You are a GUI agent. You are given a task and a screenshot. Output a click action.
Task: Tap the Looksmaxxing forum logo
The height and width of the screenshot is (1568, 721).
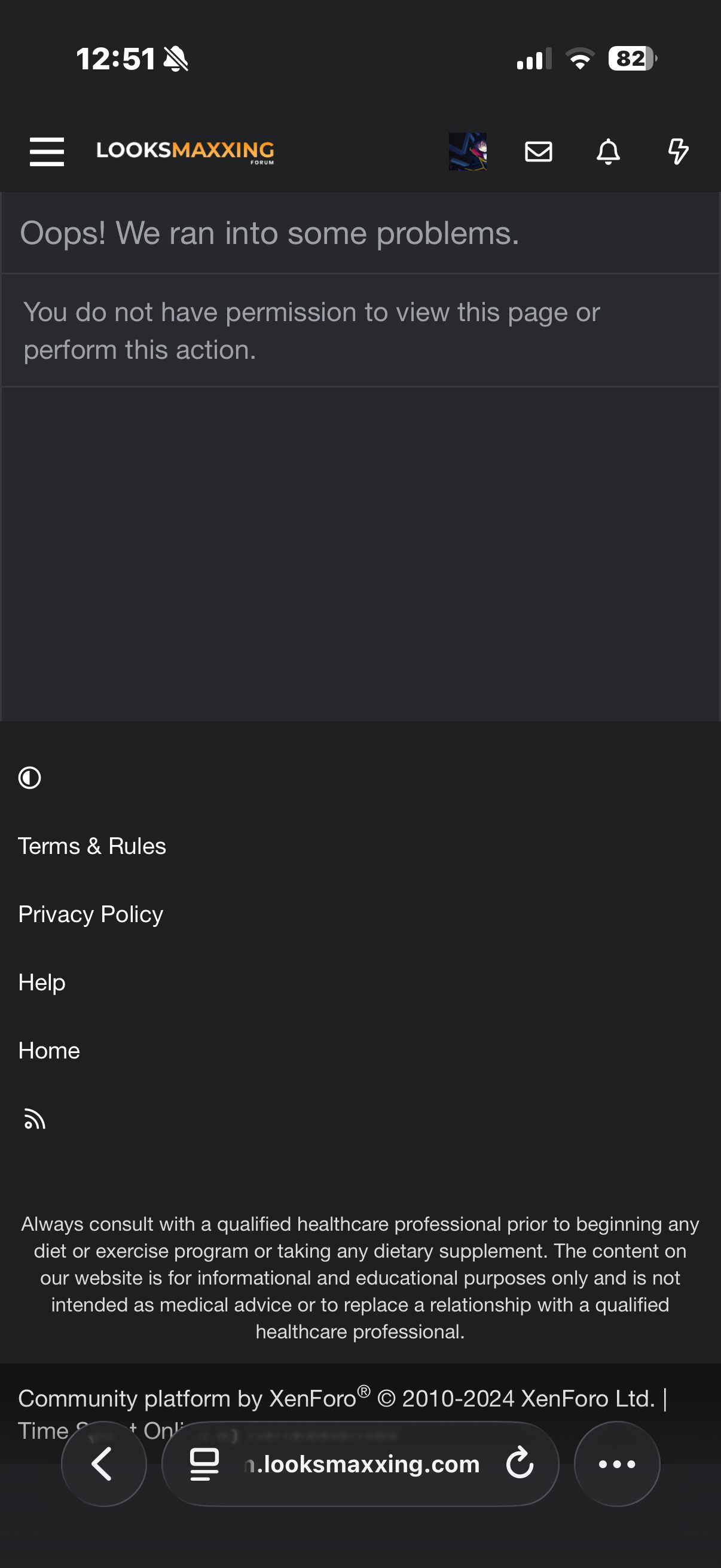pyautogui.click(x=185, y=151)
